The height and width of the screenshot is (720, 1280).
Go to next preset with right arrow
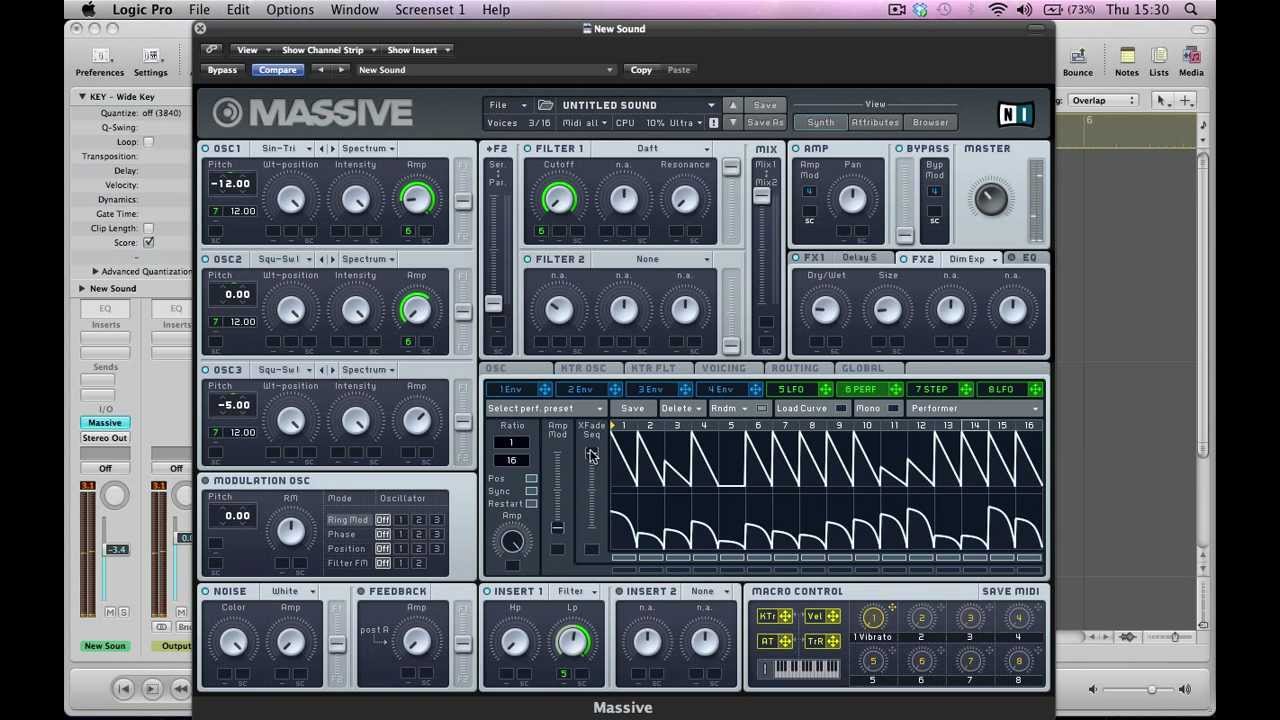341,70
